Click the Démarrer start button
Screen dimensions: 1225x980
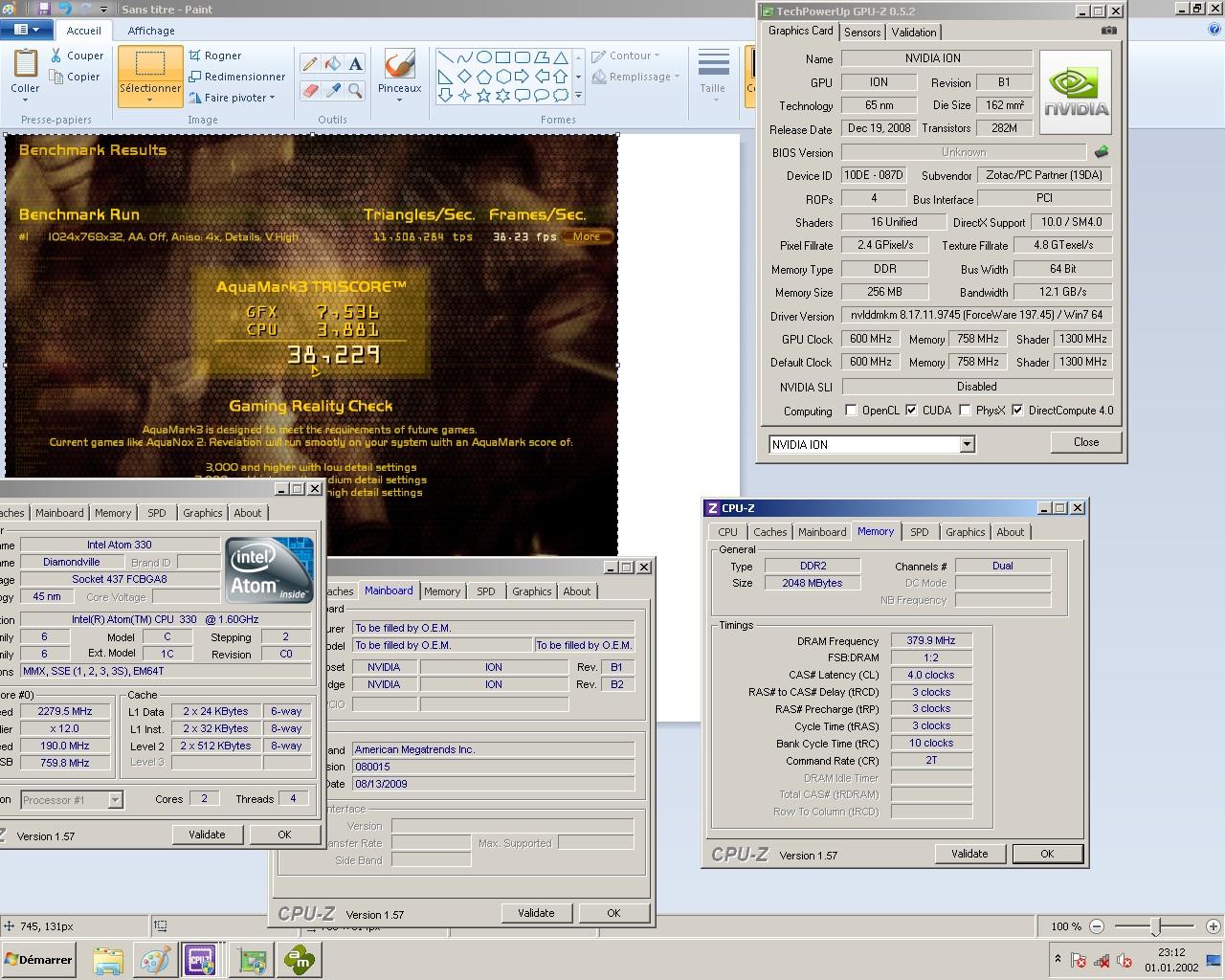tap(39, 960)
